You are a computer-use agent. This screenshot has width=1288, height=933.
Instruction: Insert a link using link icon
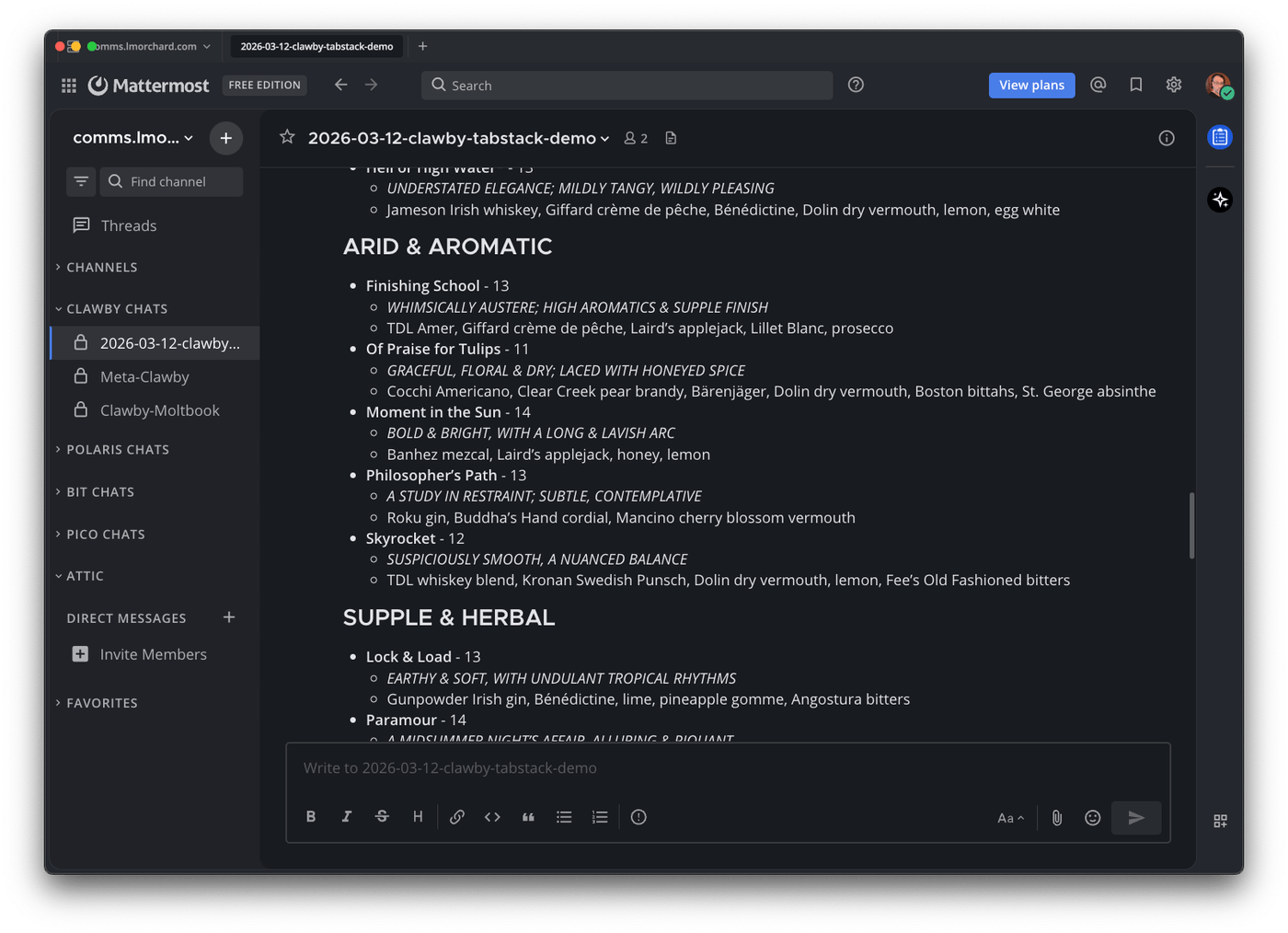(456, 817)
